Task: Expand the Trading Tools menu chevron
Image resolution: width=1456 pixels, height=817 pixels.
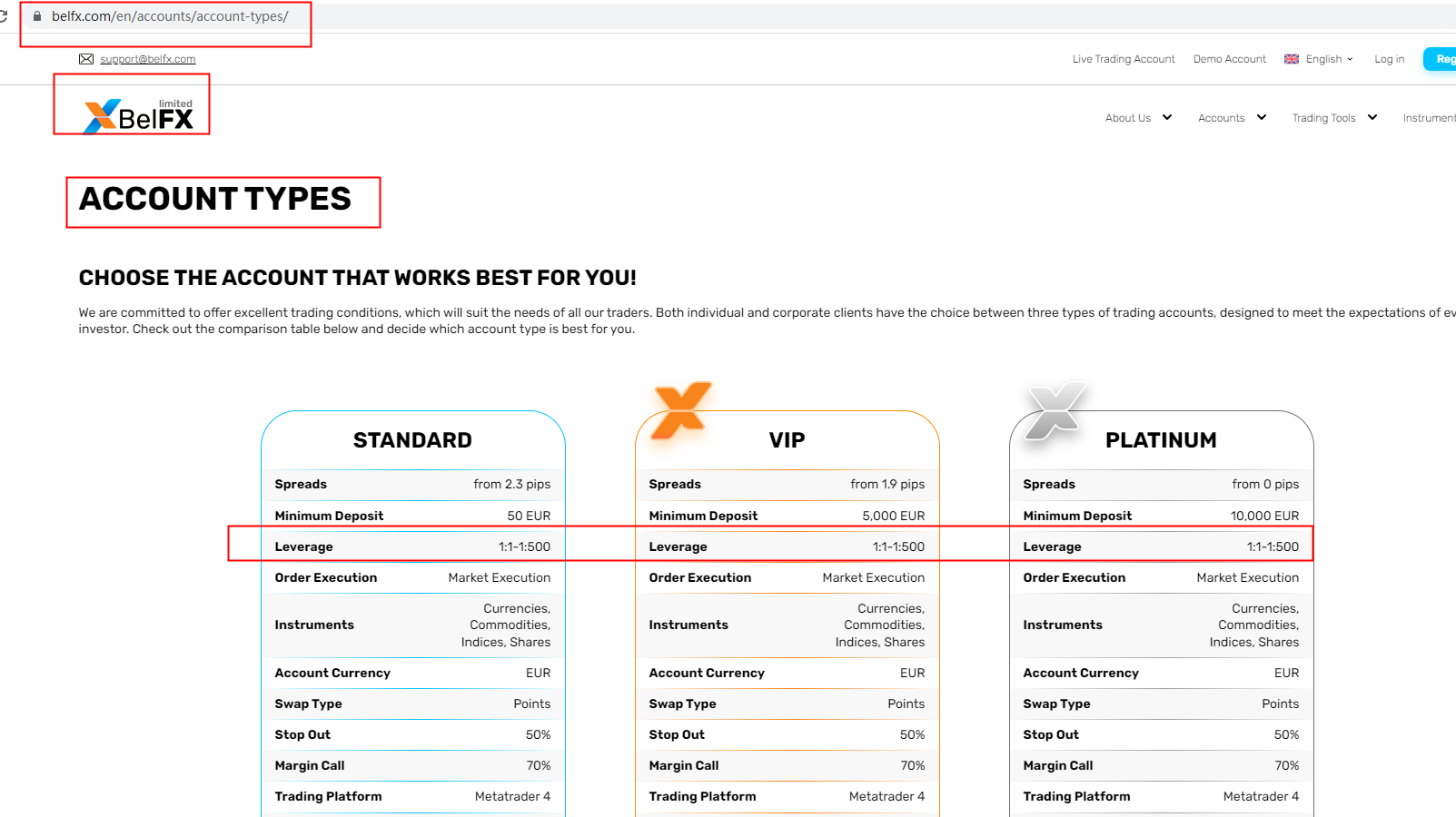Action: point(1372,117)
